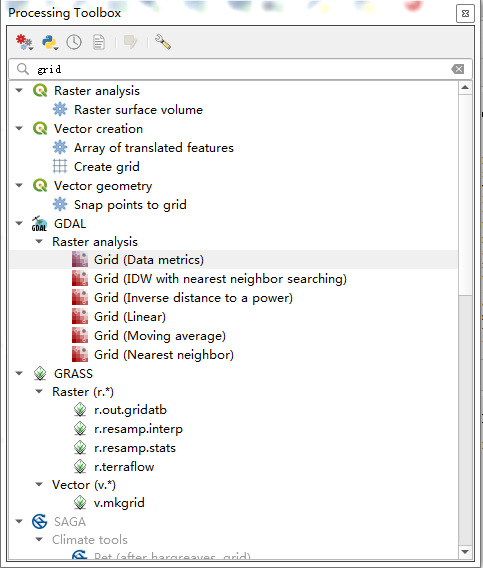Collapse the GDAL provider group

[x=19, y=224]
